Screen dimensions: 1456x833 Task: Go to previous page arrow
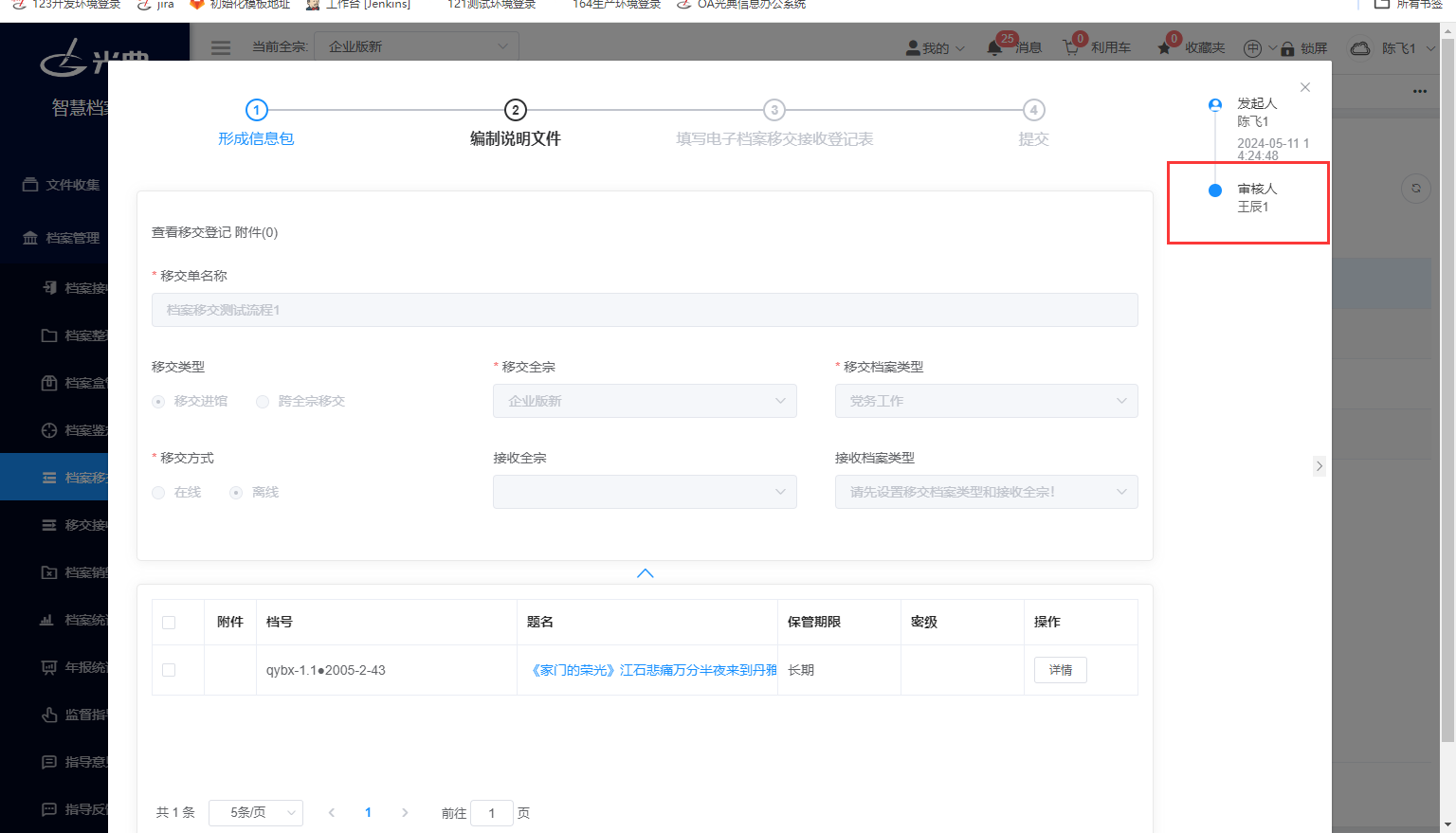tap(332, 812)
